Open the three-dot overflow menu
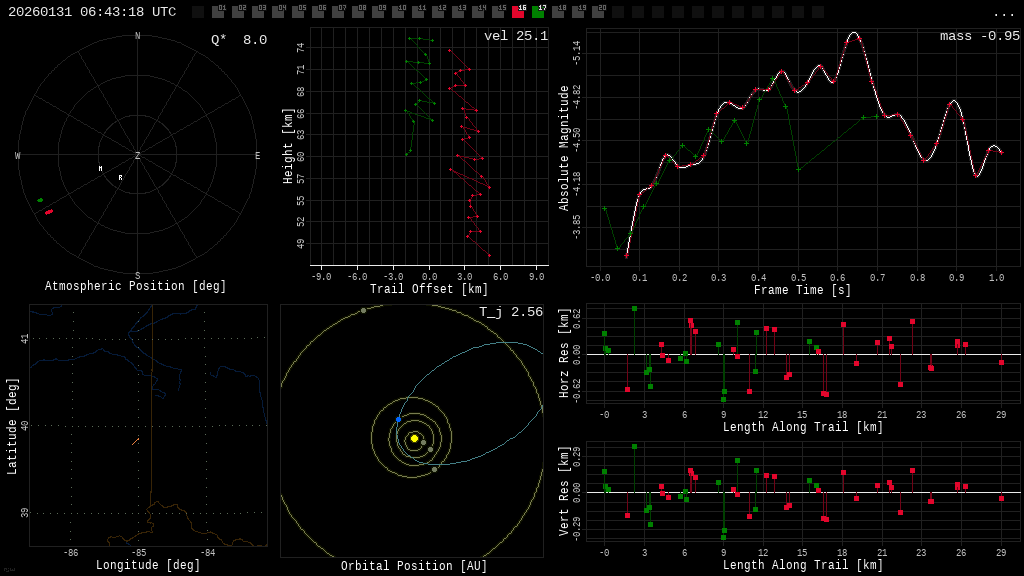The image size is (1024, 576). pyautogui.click(x=1002, y=14)
